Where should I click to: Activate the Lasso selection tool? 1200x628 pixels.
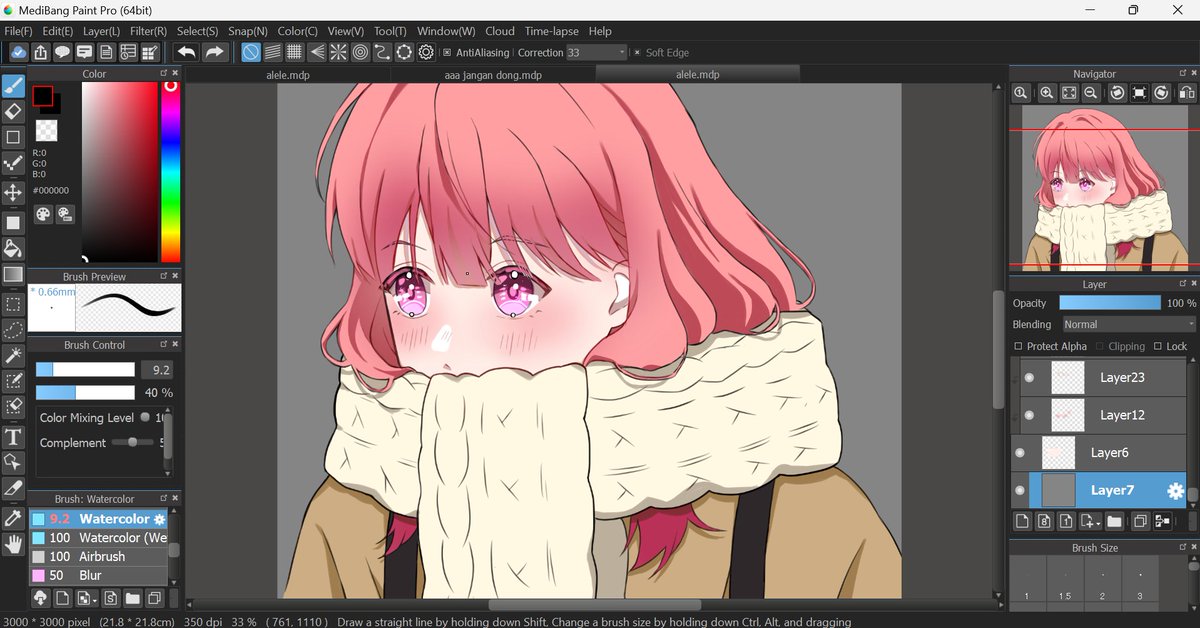(x=13, y=329)
